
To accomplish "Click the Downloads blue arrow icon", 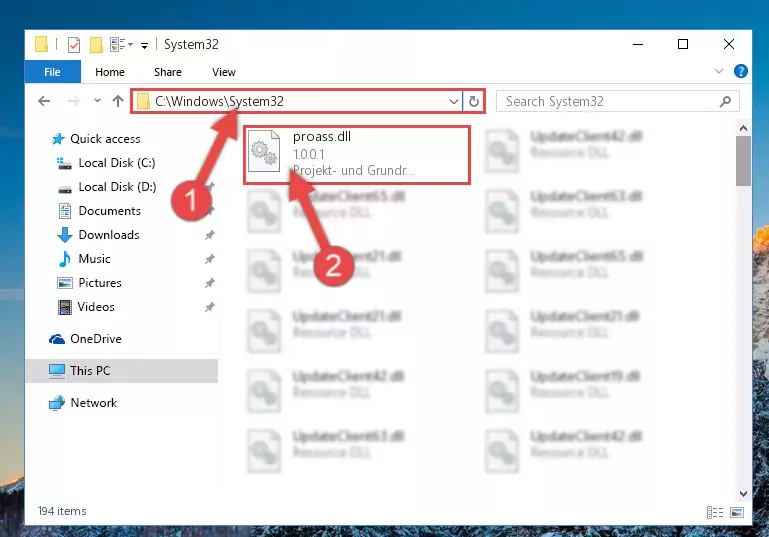I will [65, 235].
